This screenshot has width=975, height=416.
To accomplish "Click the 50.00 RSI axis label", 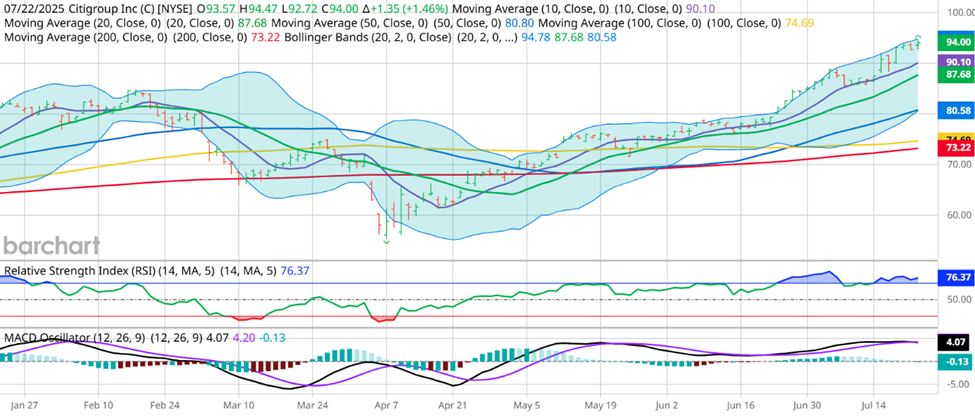I will tap(958, 300).
